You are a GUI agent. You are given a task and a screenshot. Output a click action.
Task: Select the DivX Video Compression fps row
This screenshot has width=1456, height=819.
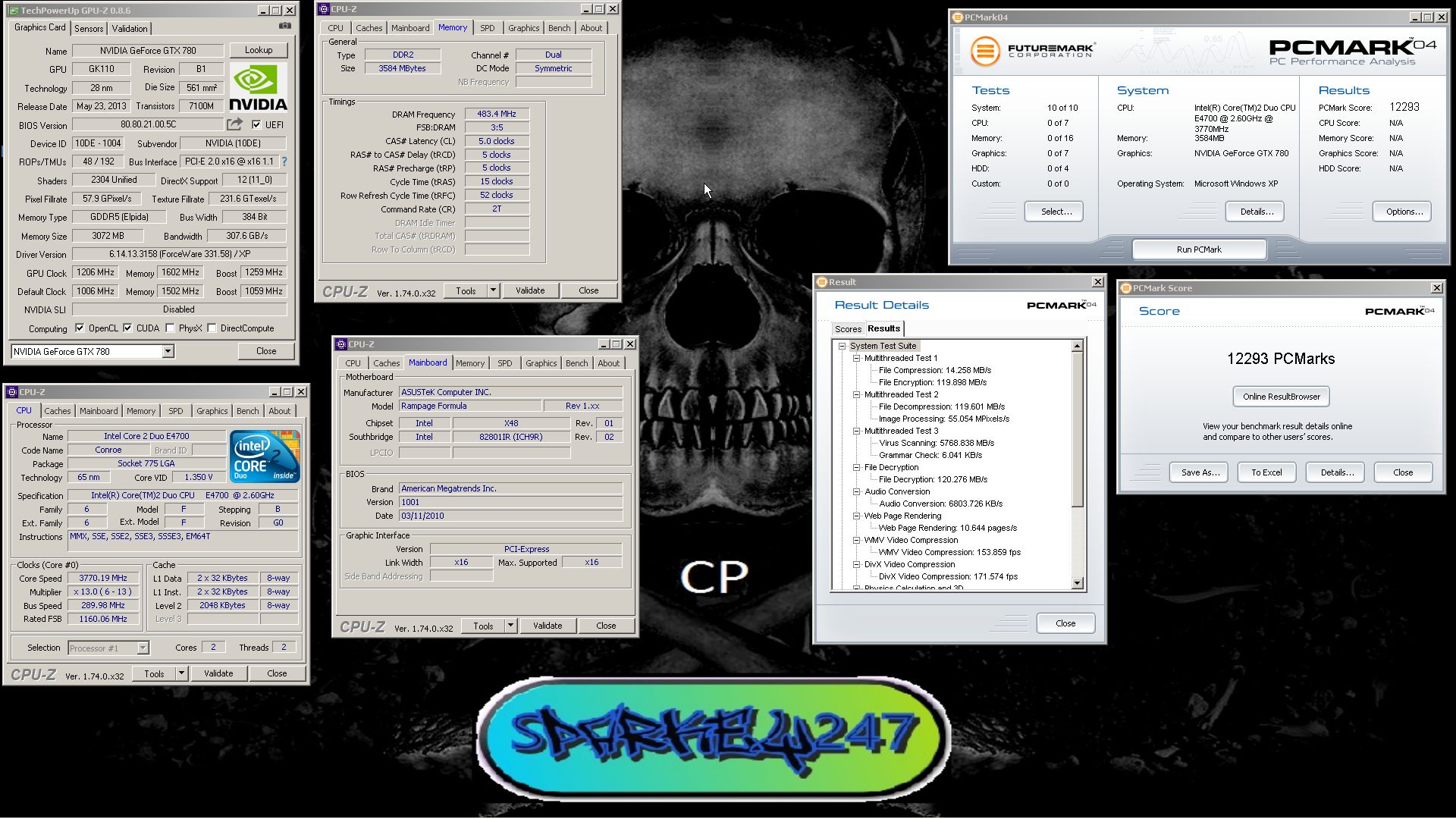click(948, 576)
